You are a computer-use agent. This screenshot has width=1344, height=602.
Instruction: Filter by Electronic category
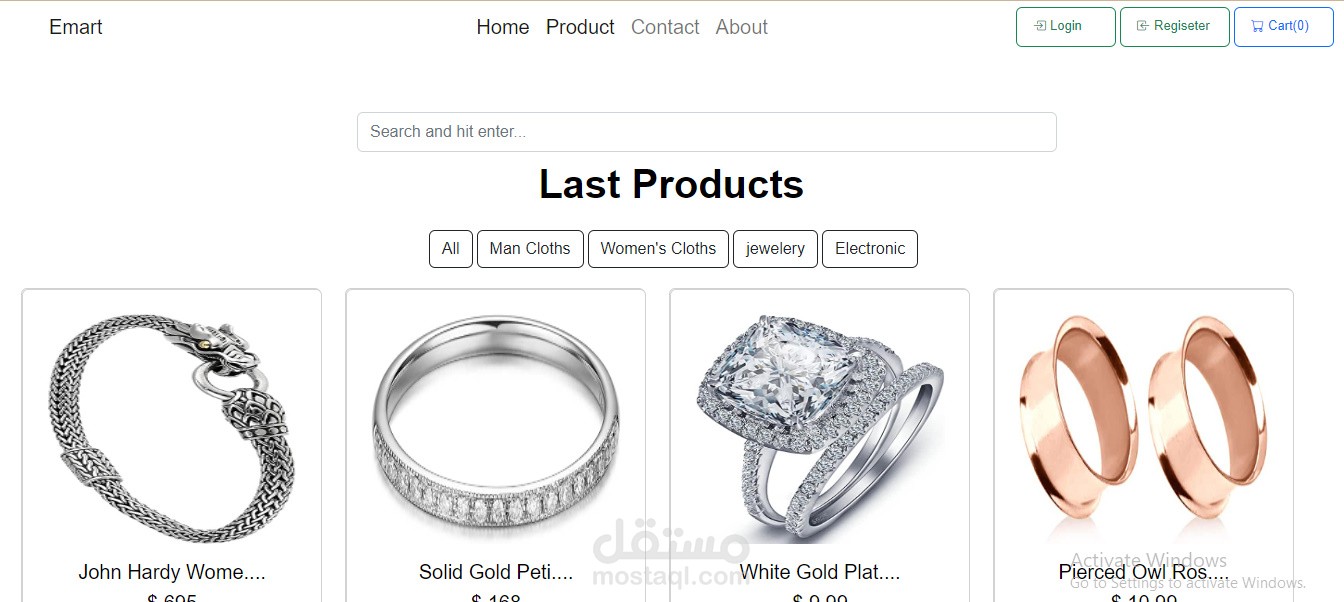point(870,249)
